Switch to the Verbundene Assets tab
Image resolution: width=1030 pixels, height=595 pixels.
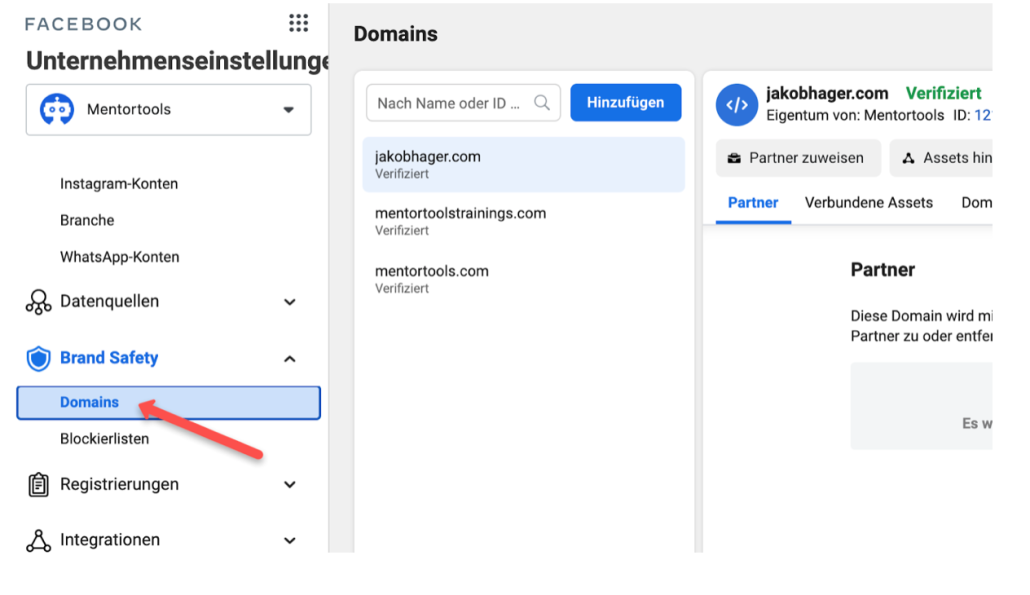point(868,203)
